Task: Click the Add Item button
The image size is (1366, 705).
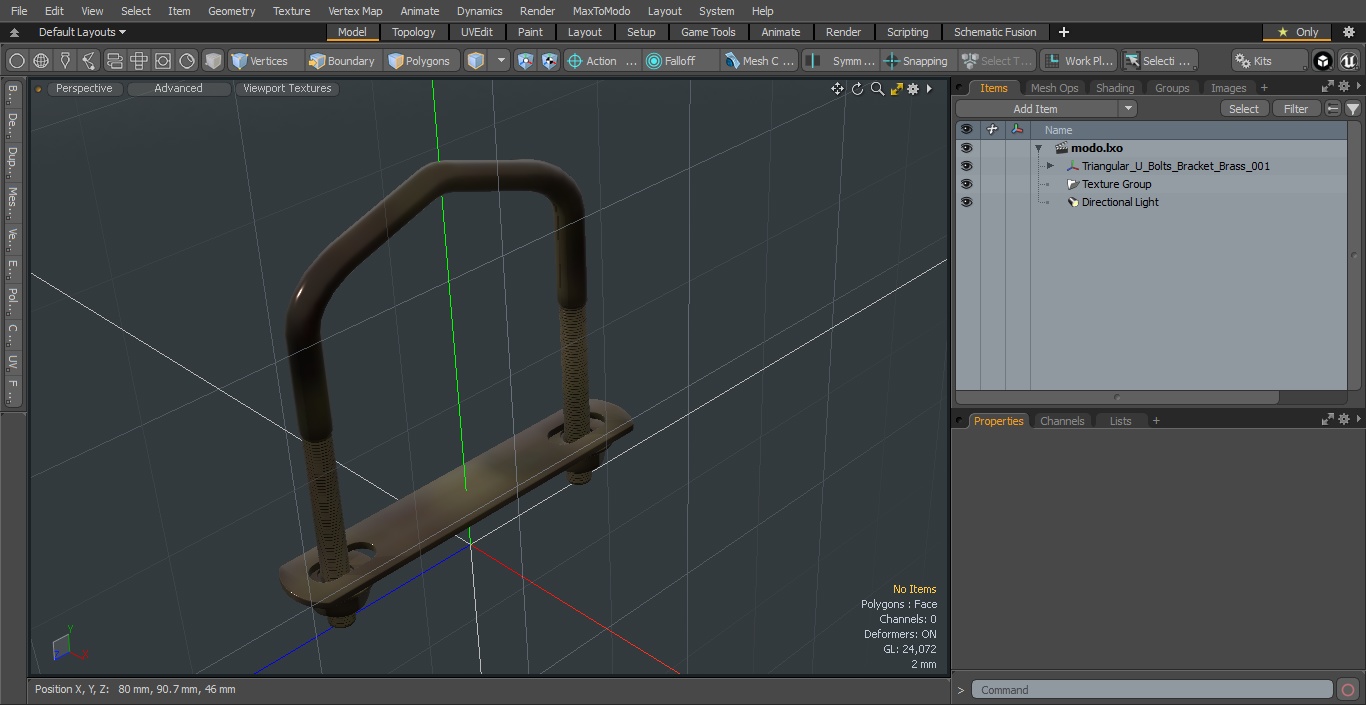Action: 1036,109
